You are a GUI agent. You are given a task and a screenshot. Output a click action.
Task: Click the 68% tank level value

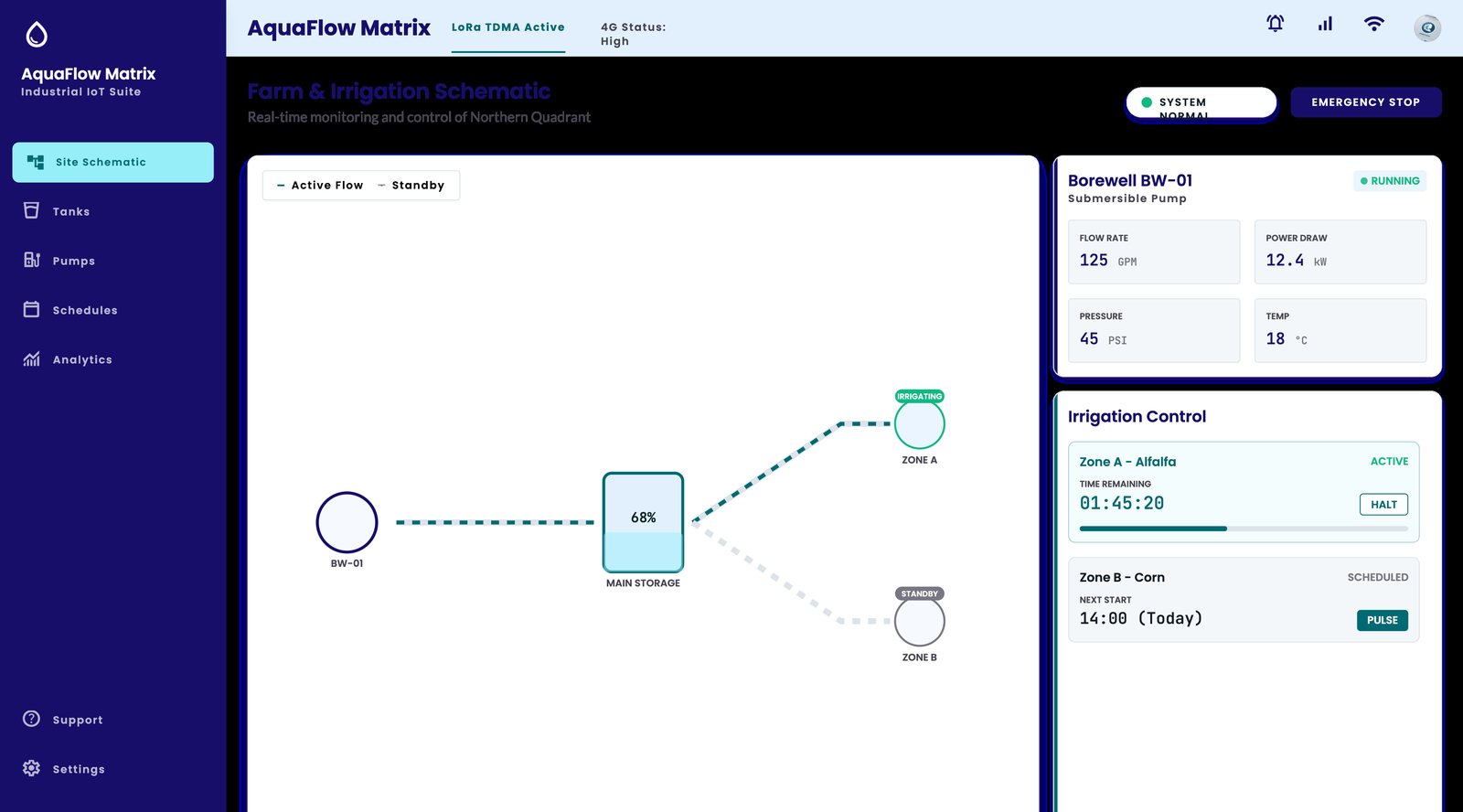pyautogui.click(x=643, y=518)
